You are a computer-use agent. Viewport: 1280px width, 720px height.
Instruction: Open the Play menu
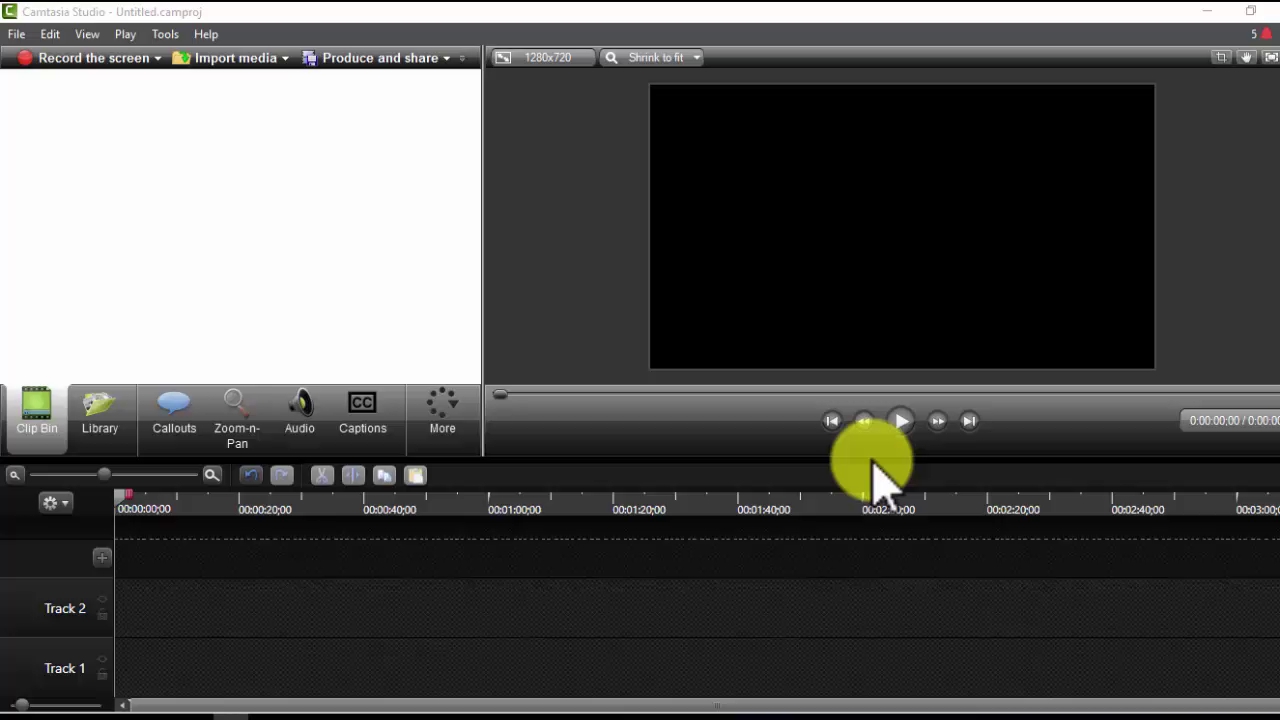pyautogui.click(x=125, y=34)
